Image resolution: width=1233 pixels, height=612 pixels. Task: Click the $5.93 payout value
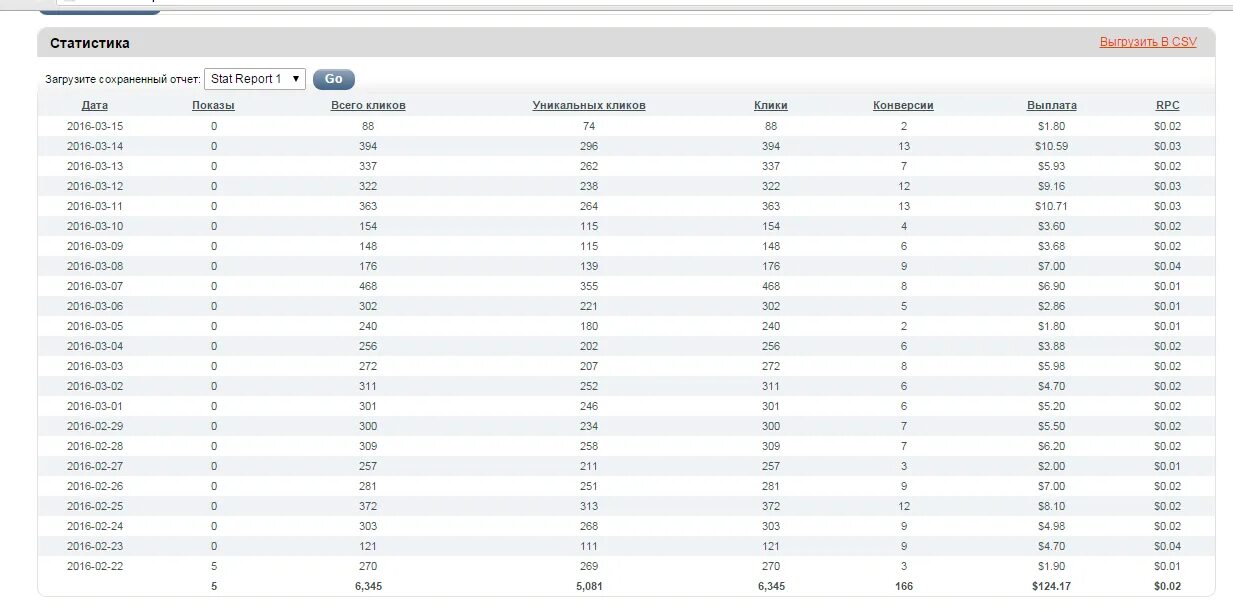coord(1052,166)
